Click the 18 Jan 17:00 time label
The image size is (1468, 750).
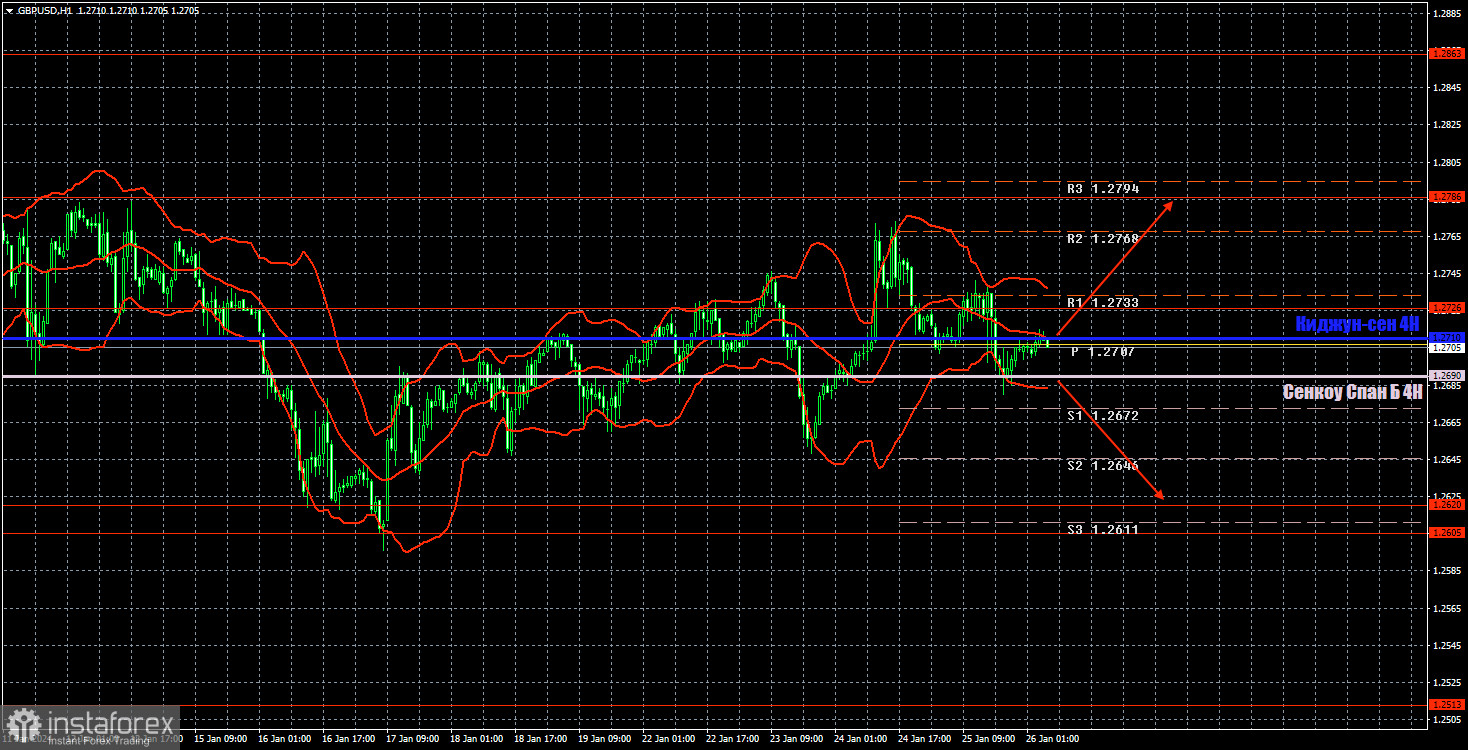(541, 739)
